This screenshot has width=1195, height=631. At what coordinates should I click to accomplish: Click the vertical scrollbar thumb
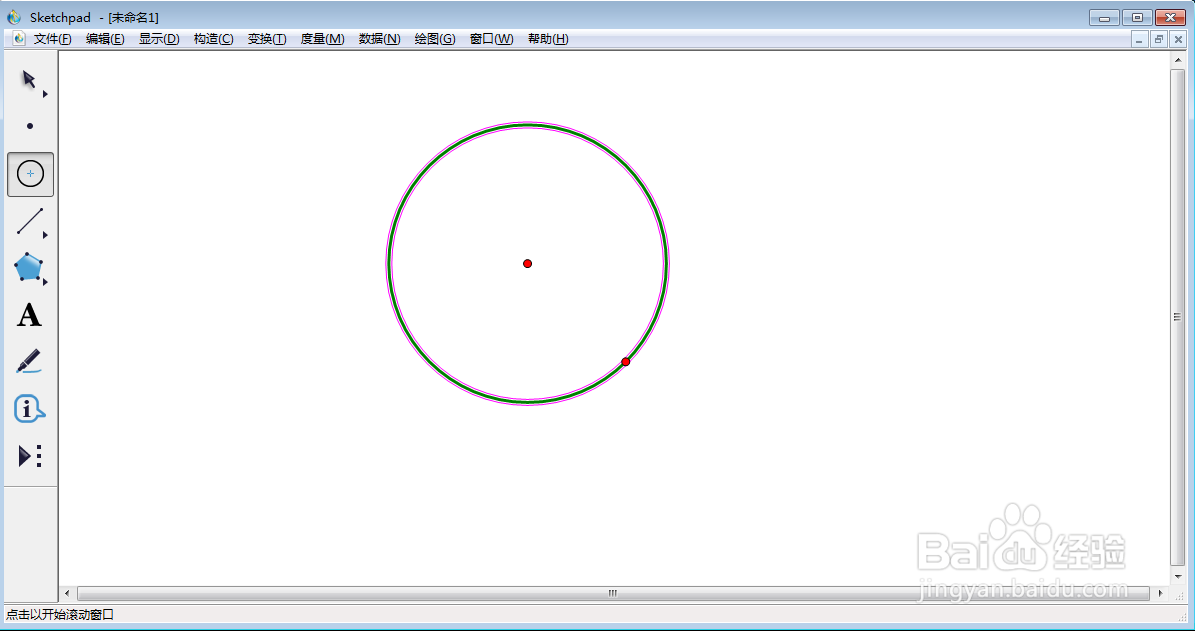(1177, 318)
